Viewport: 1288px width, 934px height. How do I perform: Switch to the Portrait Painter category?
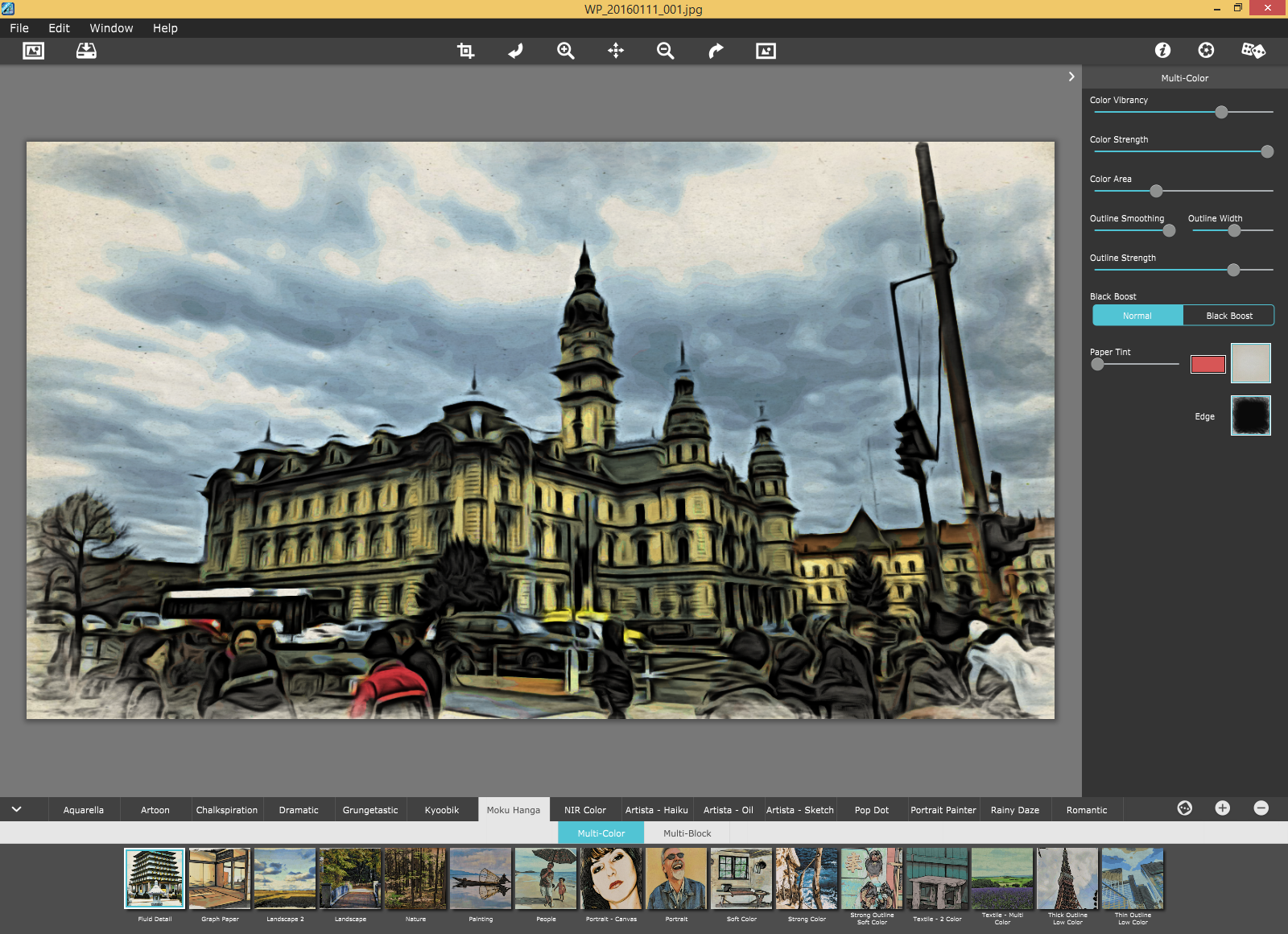(943, 810)
